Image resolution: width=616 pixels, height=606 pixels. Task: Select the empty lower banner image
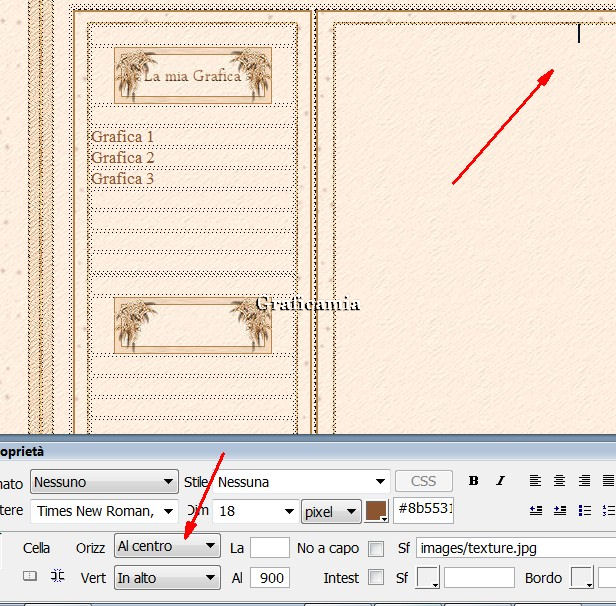(x=193, y=326)
